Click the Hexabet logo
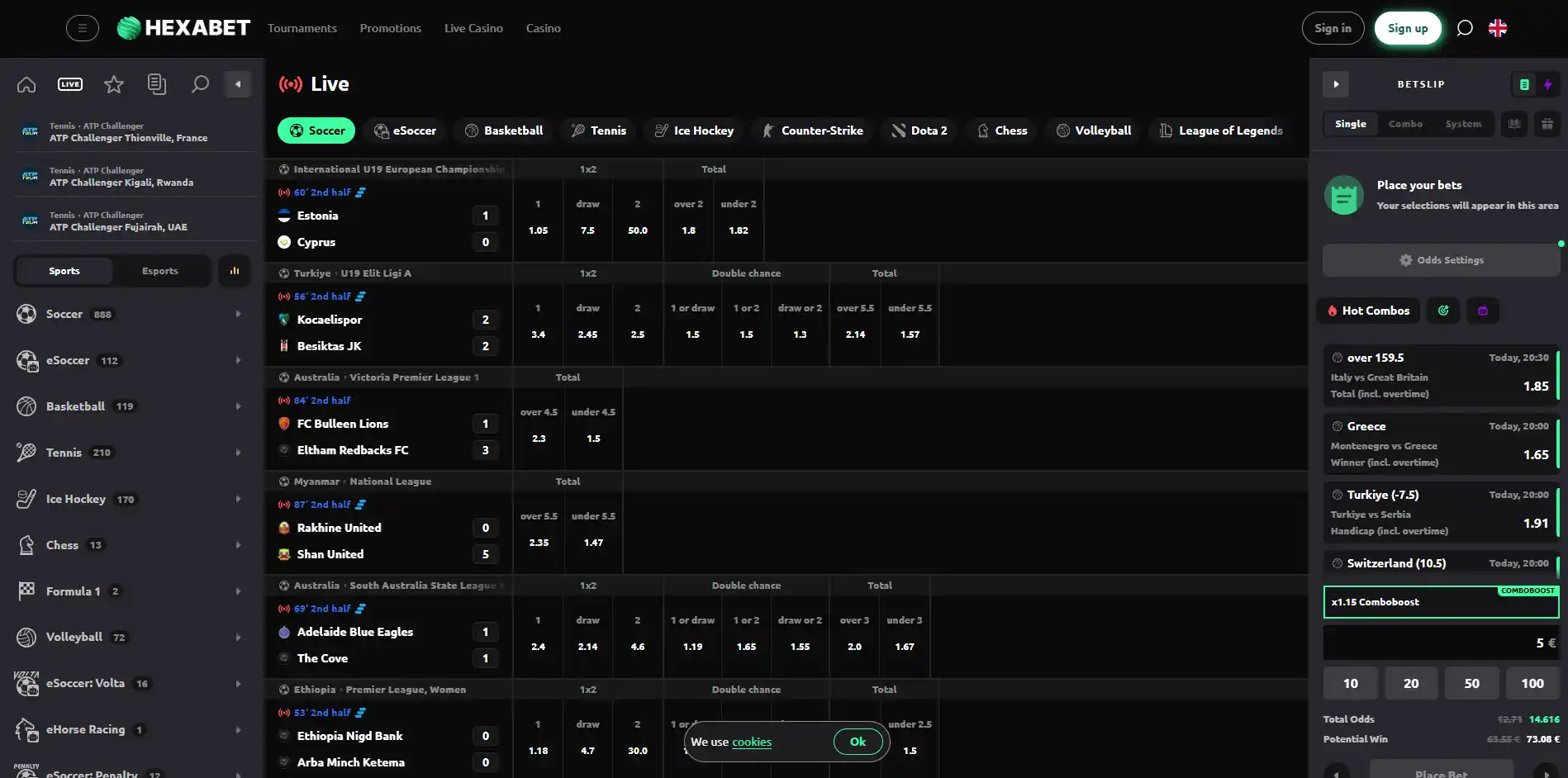Image resolution: width=1568 pixels, height=778 pixels. pyautogui.click(x=183, y=28)
